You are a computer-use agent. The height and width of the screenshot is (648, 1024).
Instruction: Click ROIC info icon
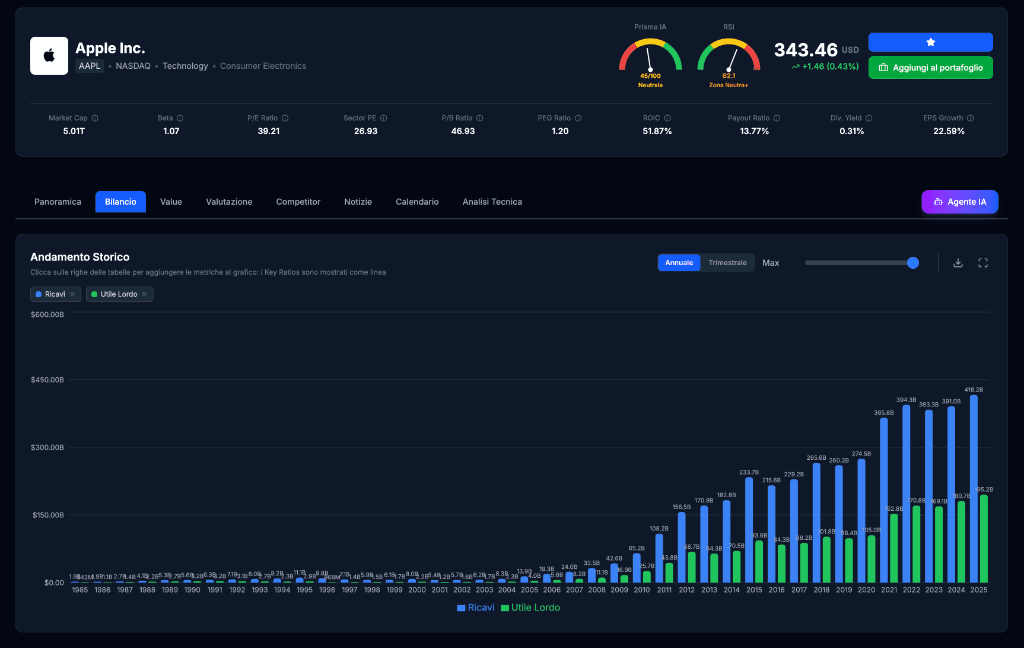(x=667, y=118)
